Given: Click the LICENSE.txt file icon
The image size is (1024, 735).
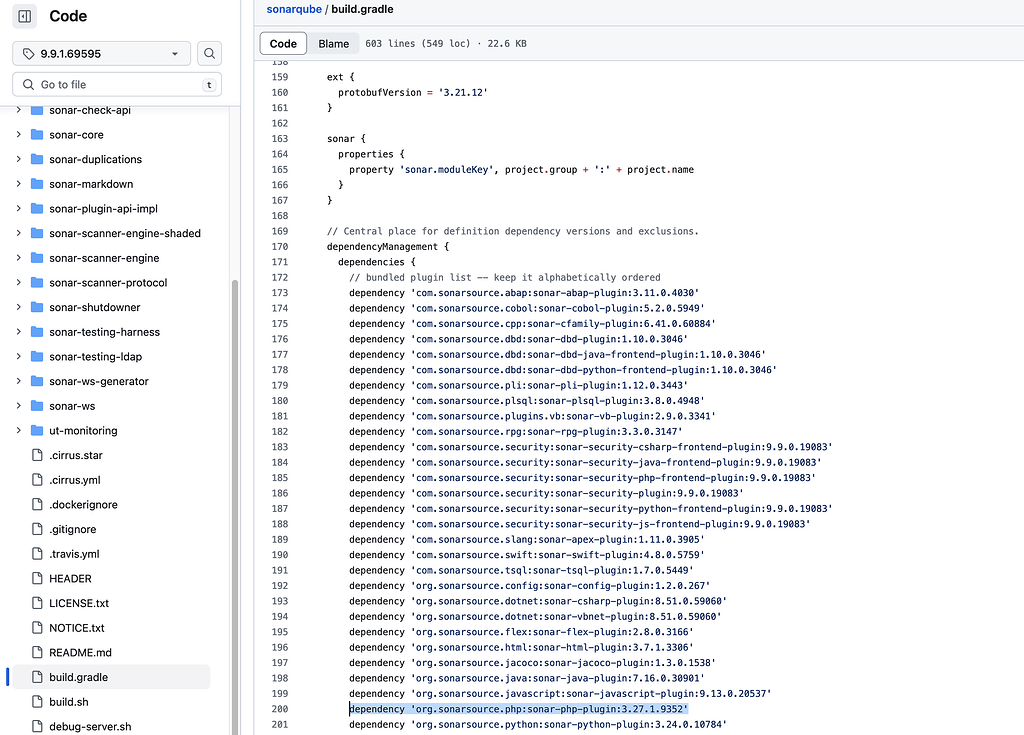Looking at the screenshot, I should (37, 603).
